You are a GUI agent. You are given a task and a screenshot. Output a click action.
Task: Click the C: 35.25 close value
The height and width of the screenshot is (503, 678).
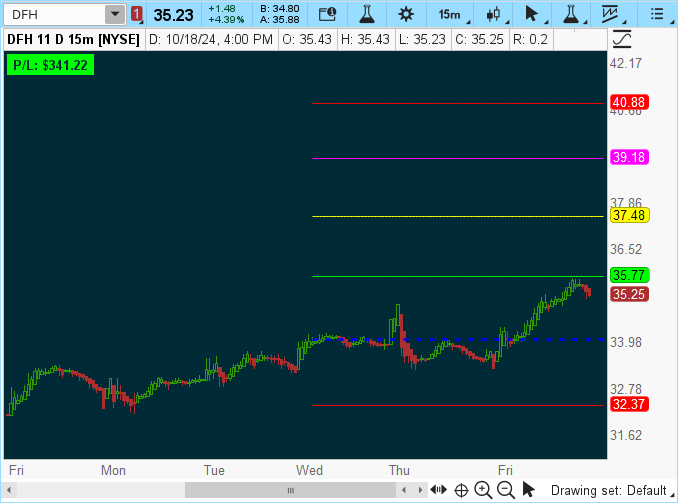[479, 39]
